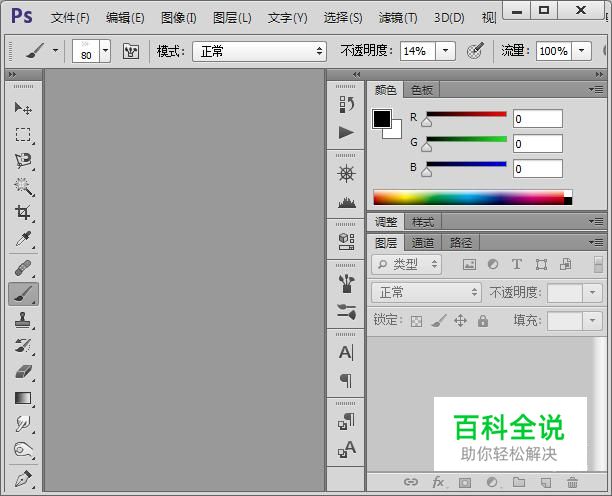This screenshot has height=496, width=612.
Task: Select the Pen tool
Action: (23, 479)
